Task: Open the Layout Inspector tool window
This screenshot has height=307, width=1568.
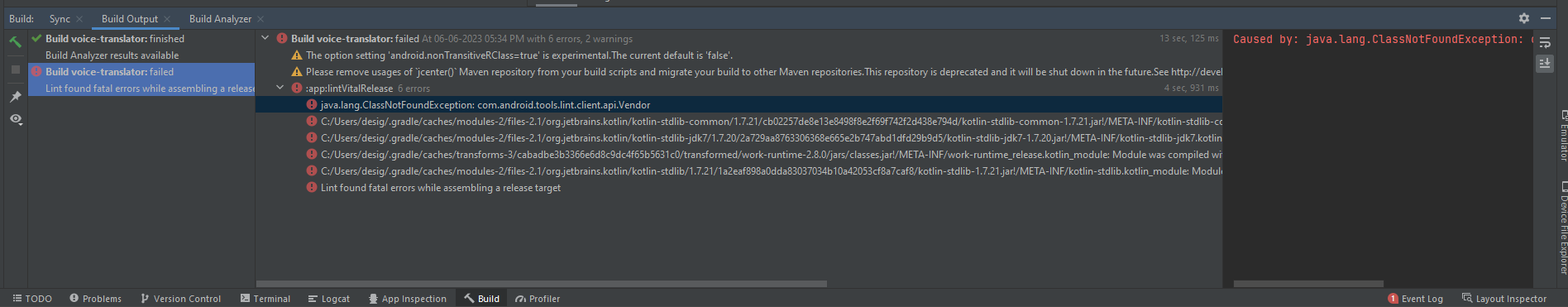Action: click(1503, 299)
